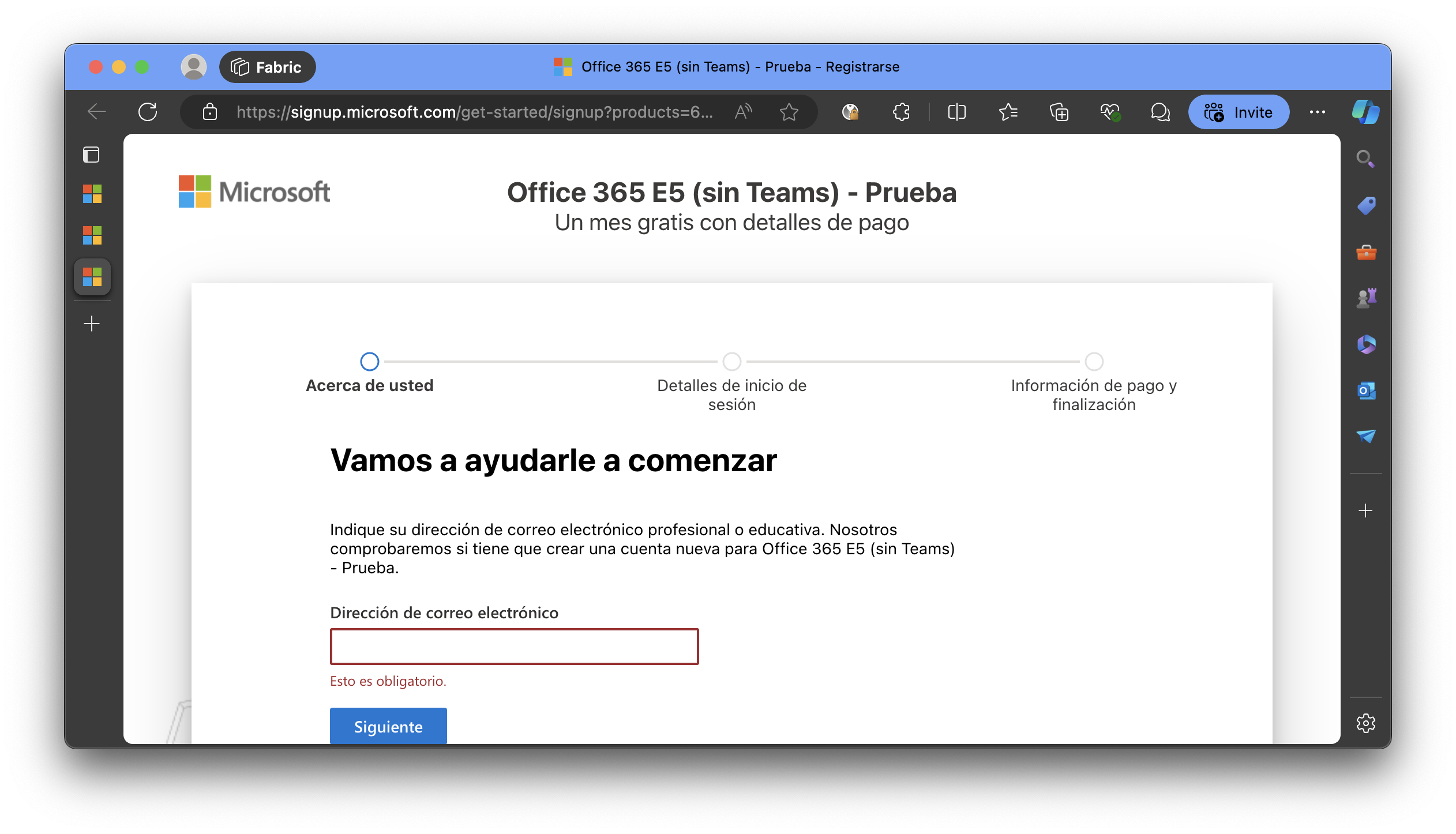Click the bookmark/favorites star icon
1456x834 pixels.
[x=788, y=111]
